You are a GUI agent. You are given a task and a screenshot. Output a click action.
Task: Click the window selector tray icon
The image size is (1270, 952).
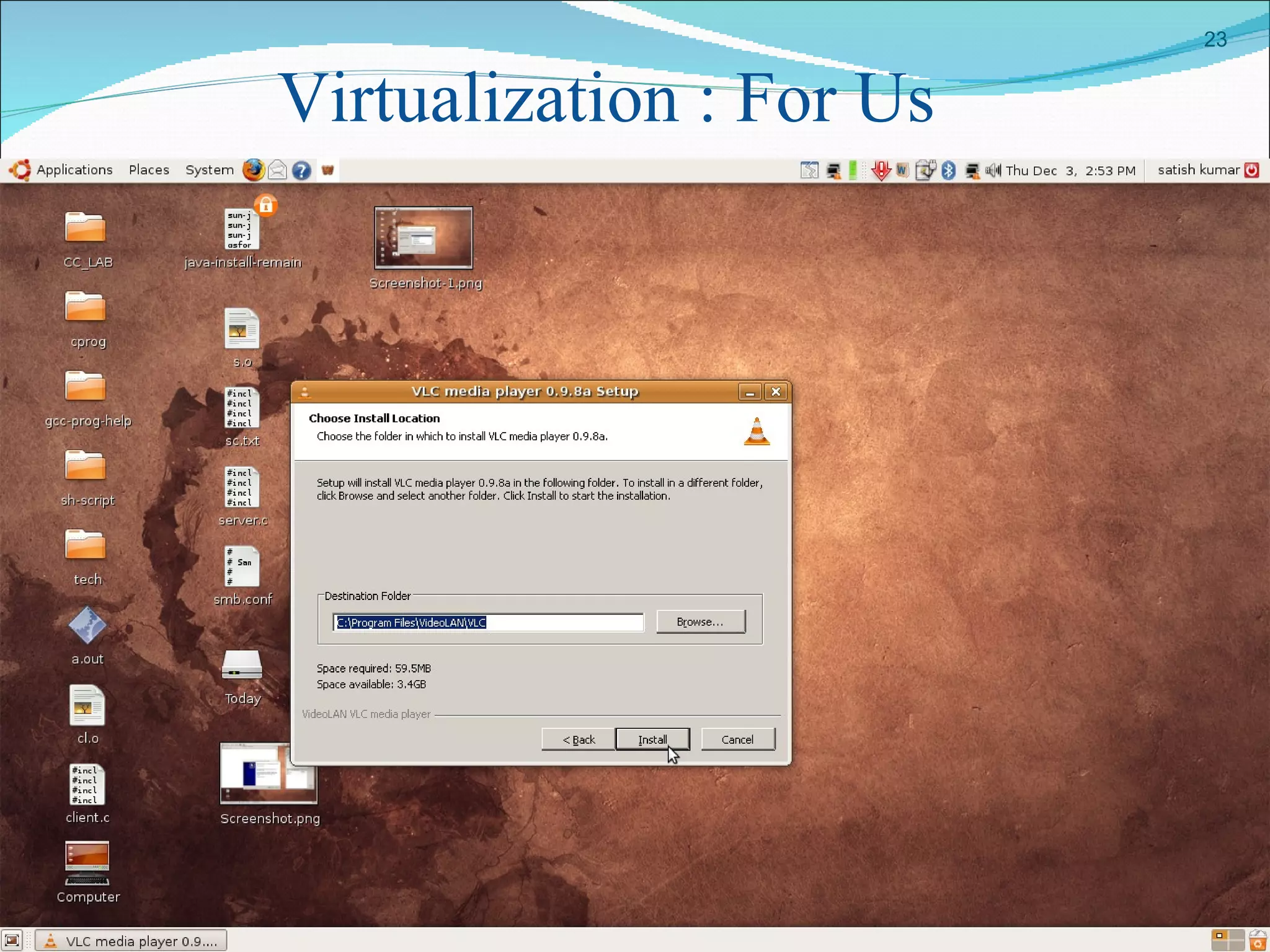pyautogui.click(x=809, y=170)
